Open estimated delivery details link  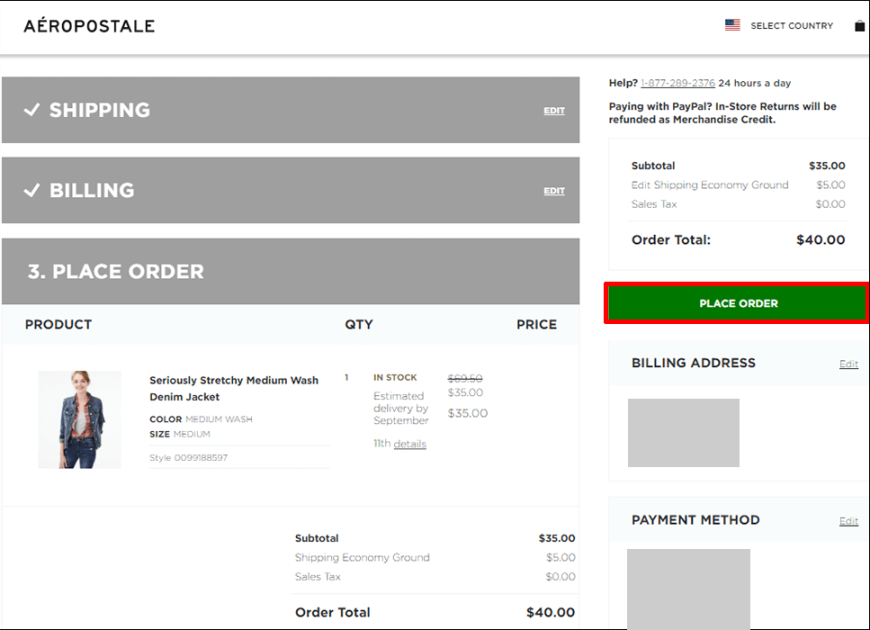pyautogui.click(x=409, y=443)
